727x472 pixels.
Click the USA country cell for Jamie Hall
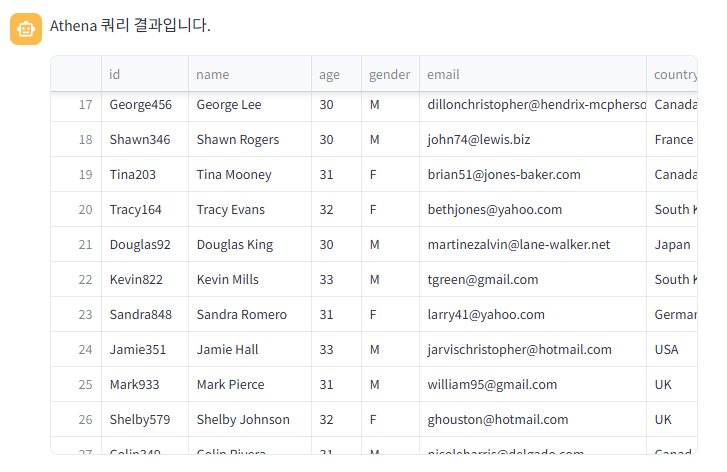click(x=672, y=350)
